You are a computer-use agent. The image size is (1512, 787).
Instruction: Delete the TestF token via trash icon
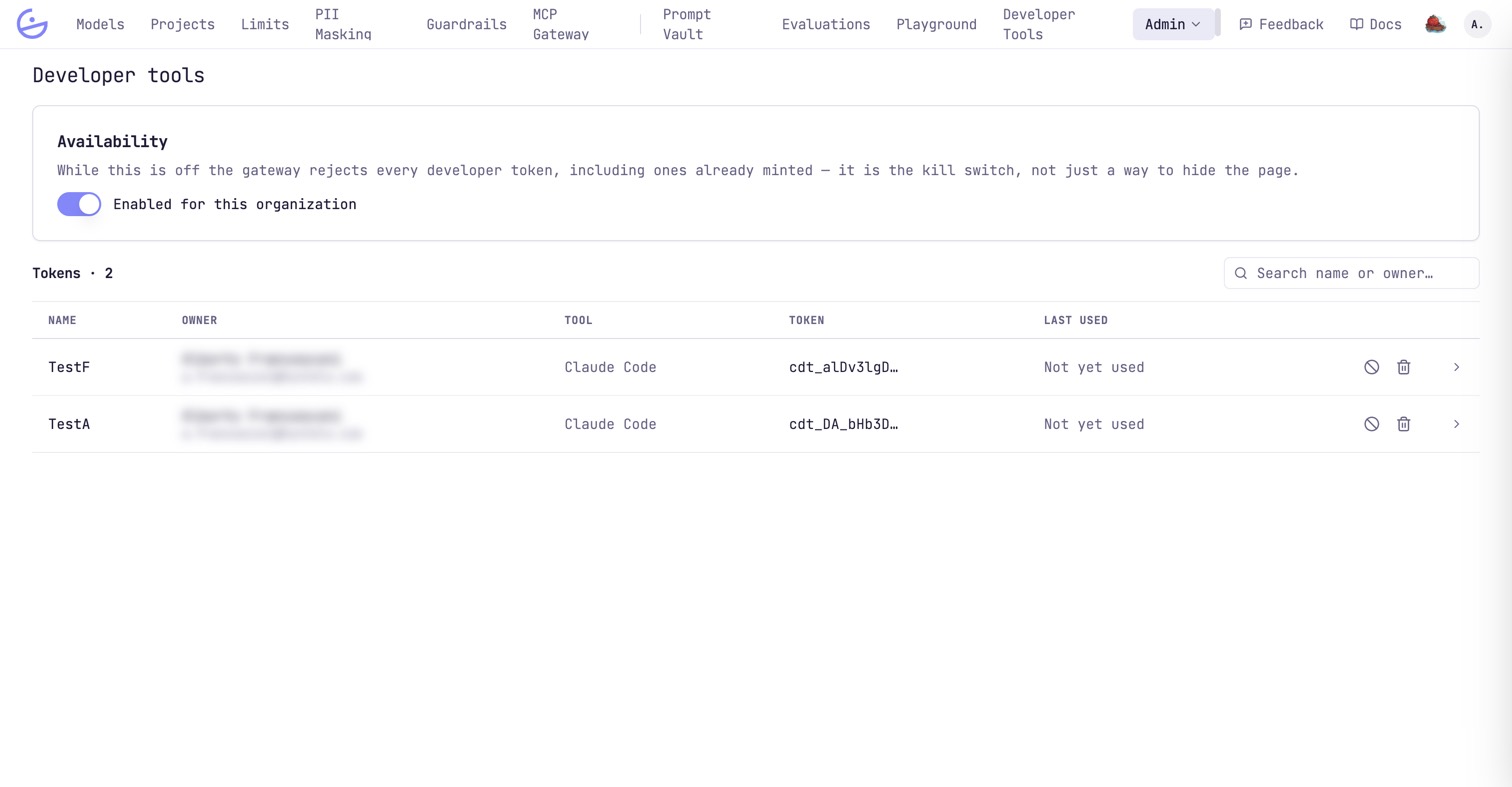1404,367
